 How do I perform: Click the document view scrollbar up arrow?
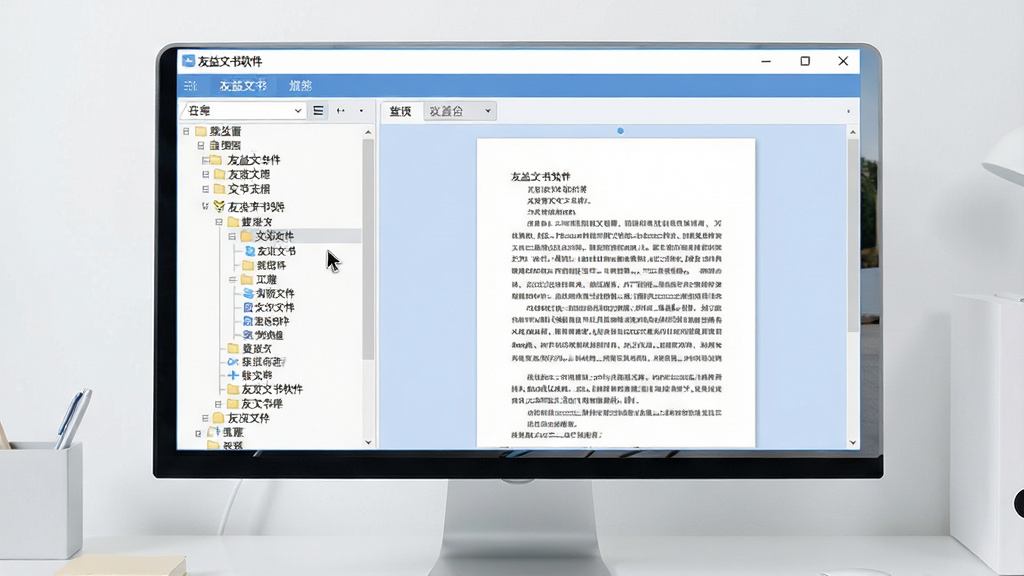point(852,133)
